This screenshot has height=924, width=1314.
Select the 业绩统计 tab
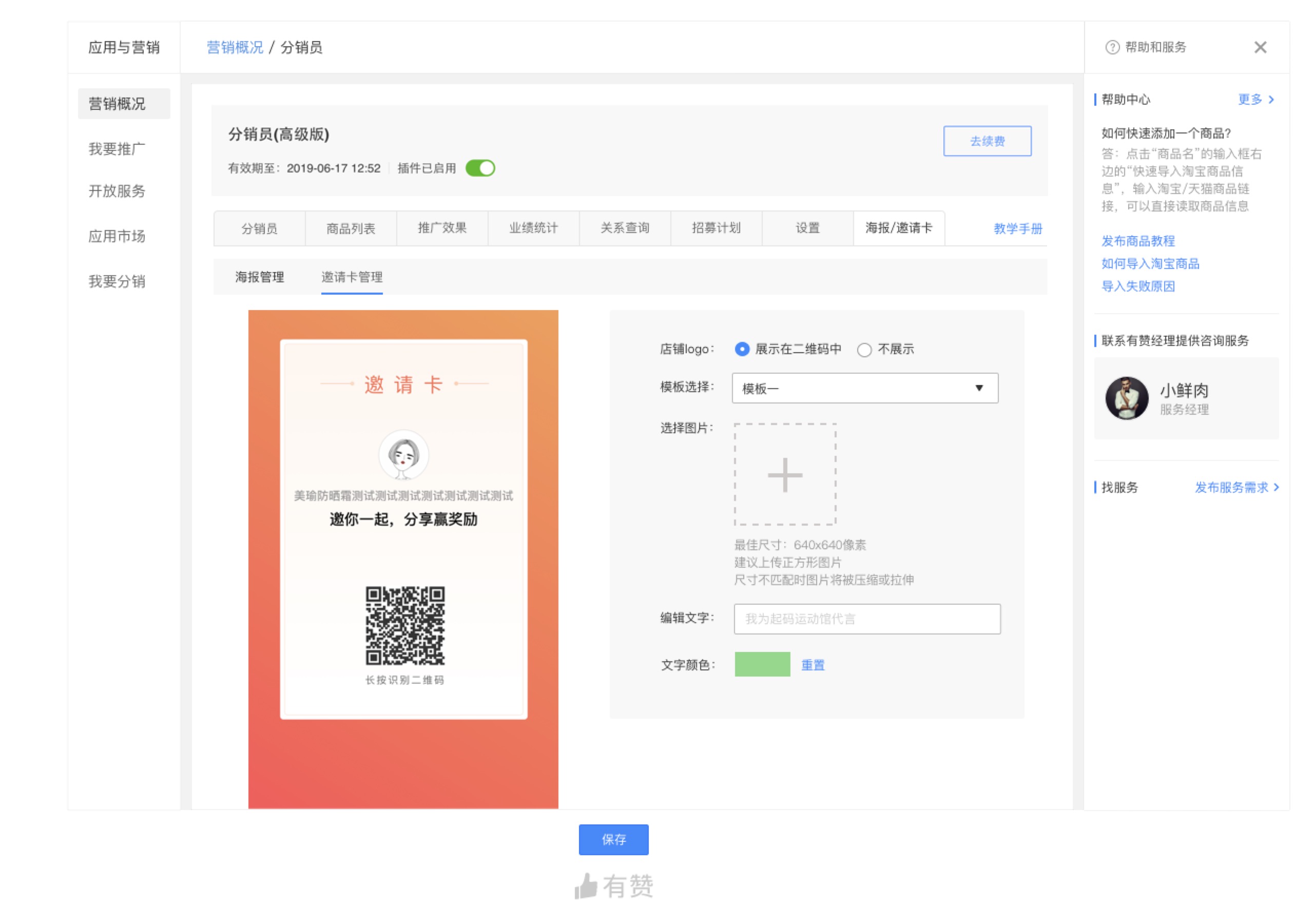pos(533,228)
